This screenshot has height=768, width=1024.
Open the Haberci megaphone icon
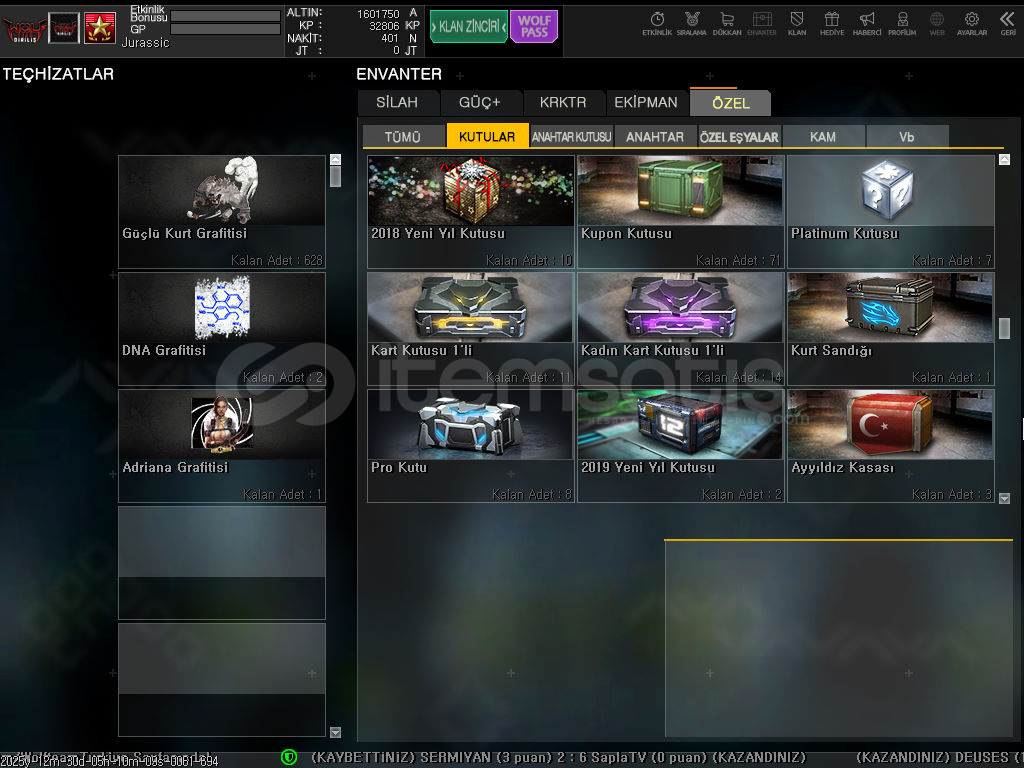pyautogui.click(x=867, y=24)
